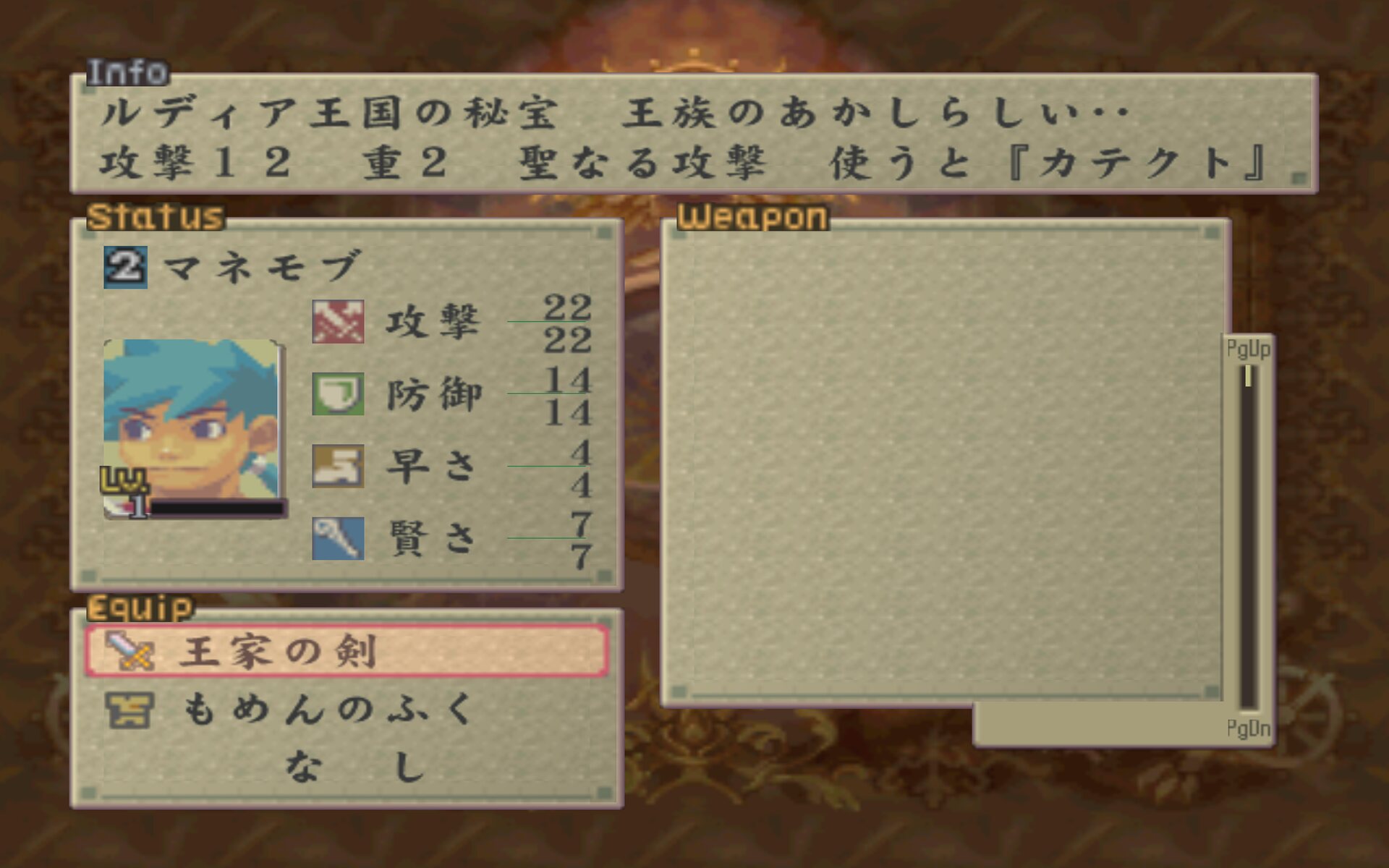Click the Lv. level badge under portrait
The height and width of the screenshot is (868, 1389).
(124, 480)
